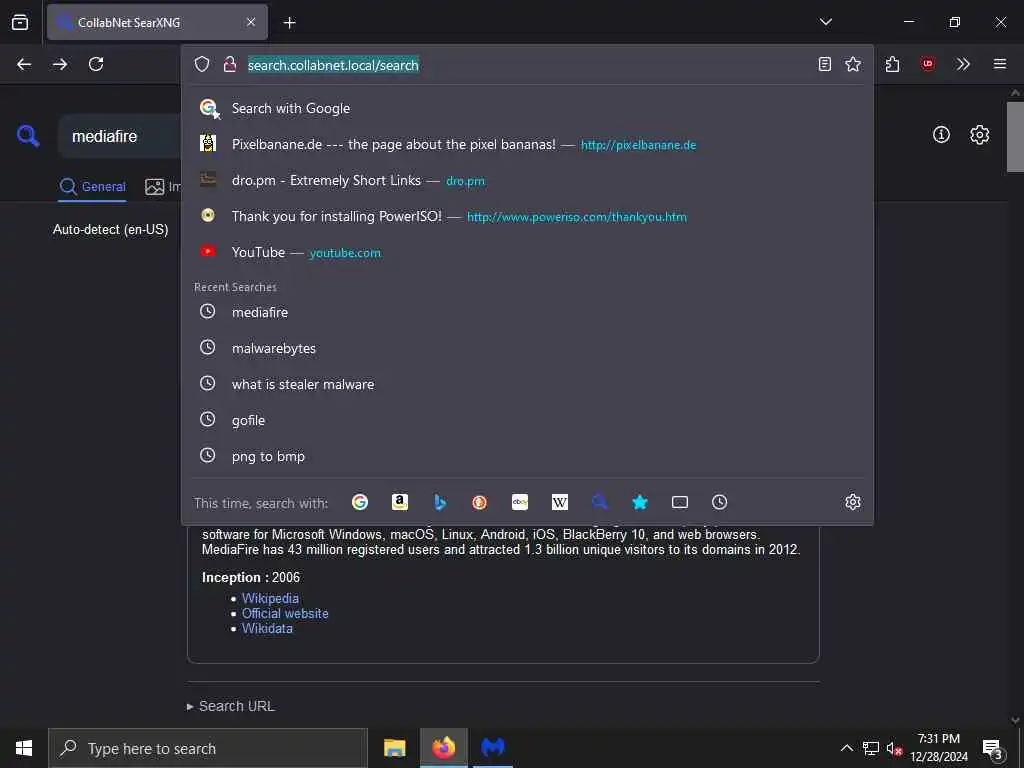Viewport: 1024px width, 768px height.
Task: Select the CollabNet SearXNG tab
Action: (x=157, y=22)
